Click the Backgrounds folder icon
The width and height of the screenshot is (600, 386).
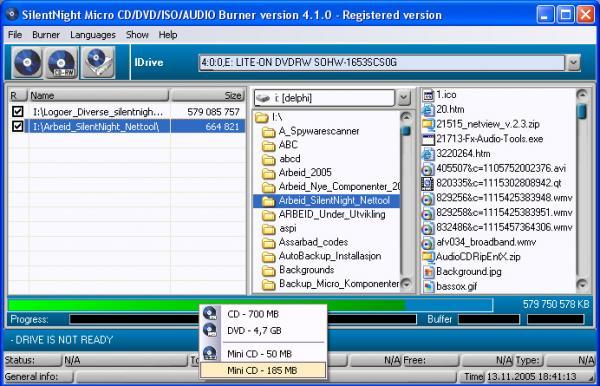tap(269, 270)
